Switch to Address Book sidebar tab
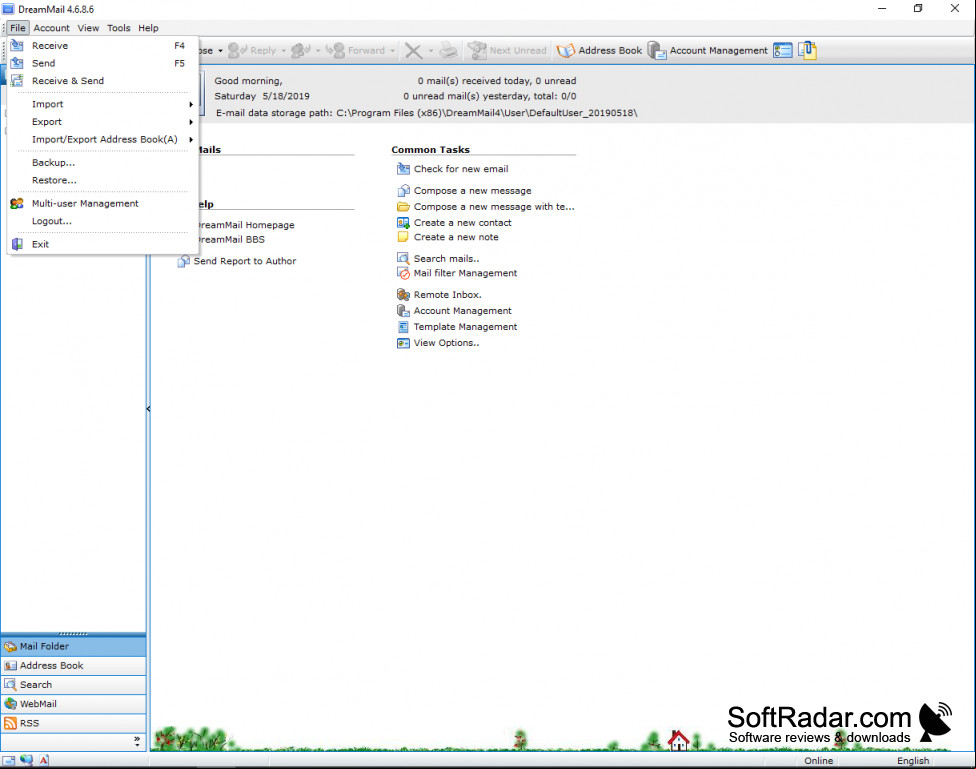This screenshot has width=976, height=769. pos(73,666)
